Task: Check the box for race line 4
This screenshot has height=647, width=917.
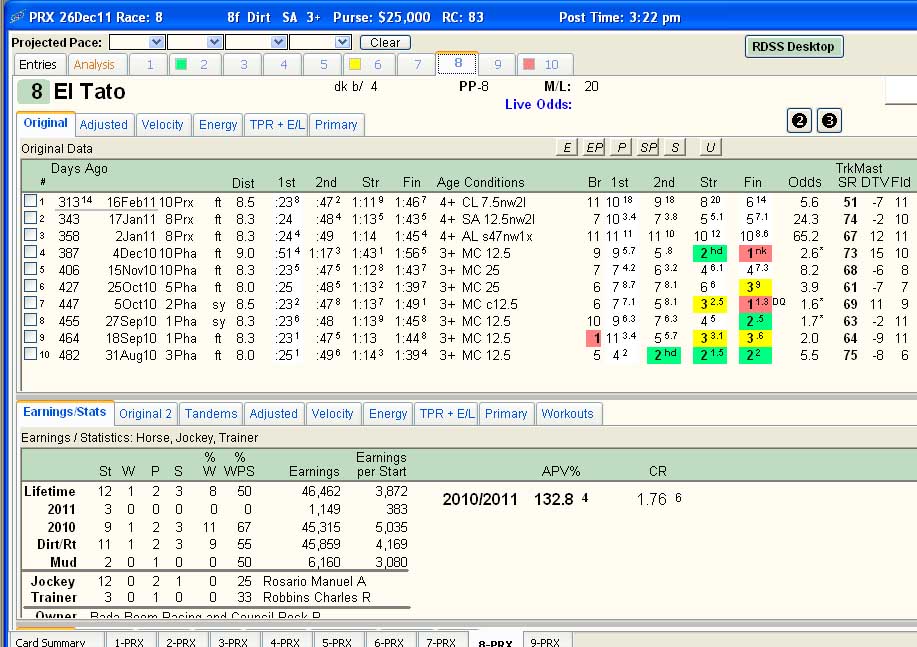Action: pyautogui.click(x=30, y=252)
